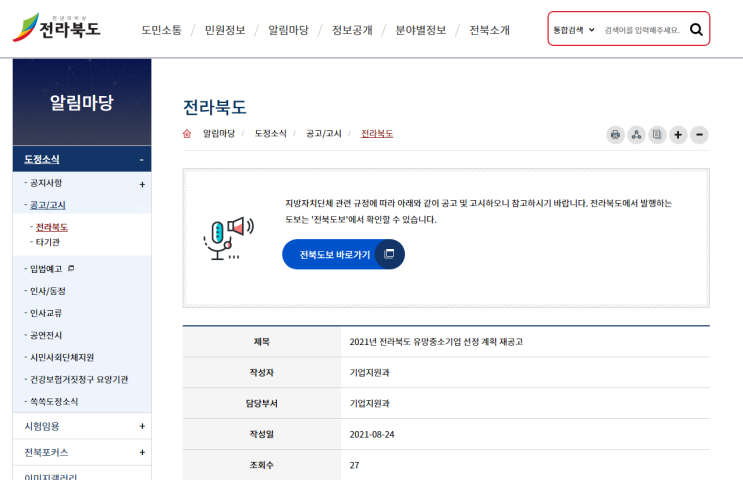This screenshot has height=480, width=743.
Task: Collapse 도정소식 section
Action: 141,160
